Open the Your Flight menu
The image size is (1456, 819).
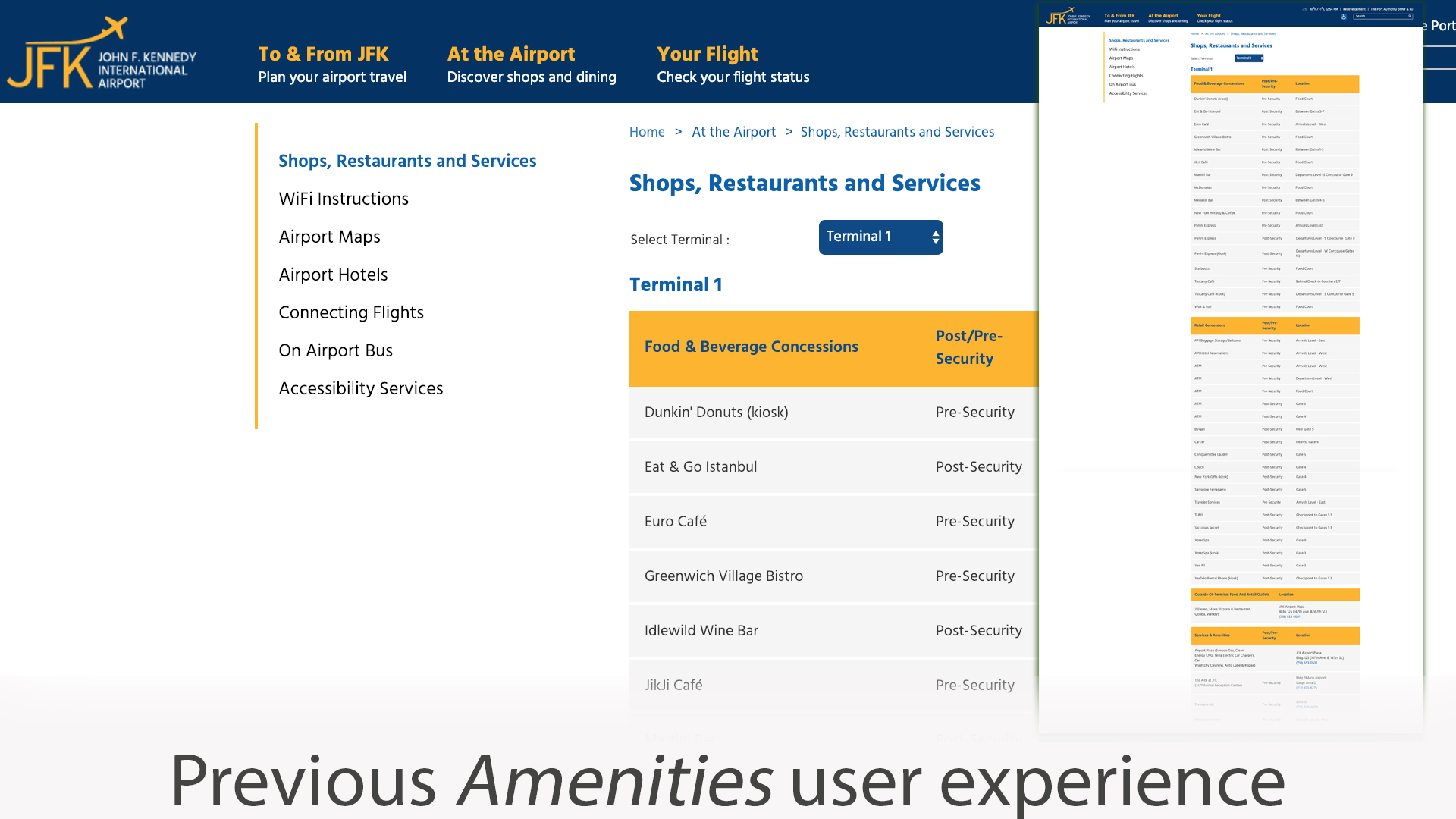[x=733, y=64]
